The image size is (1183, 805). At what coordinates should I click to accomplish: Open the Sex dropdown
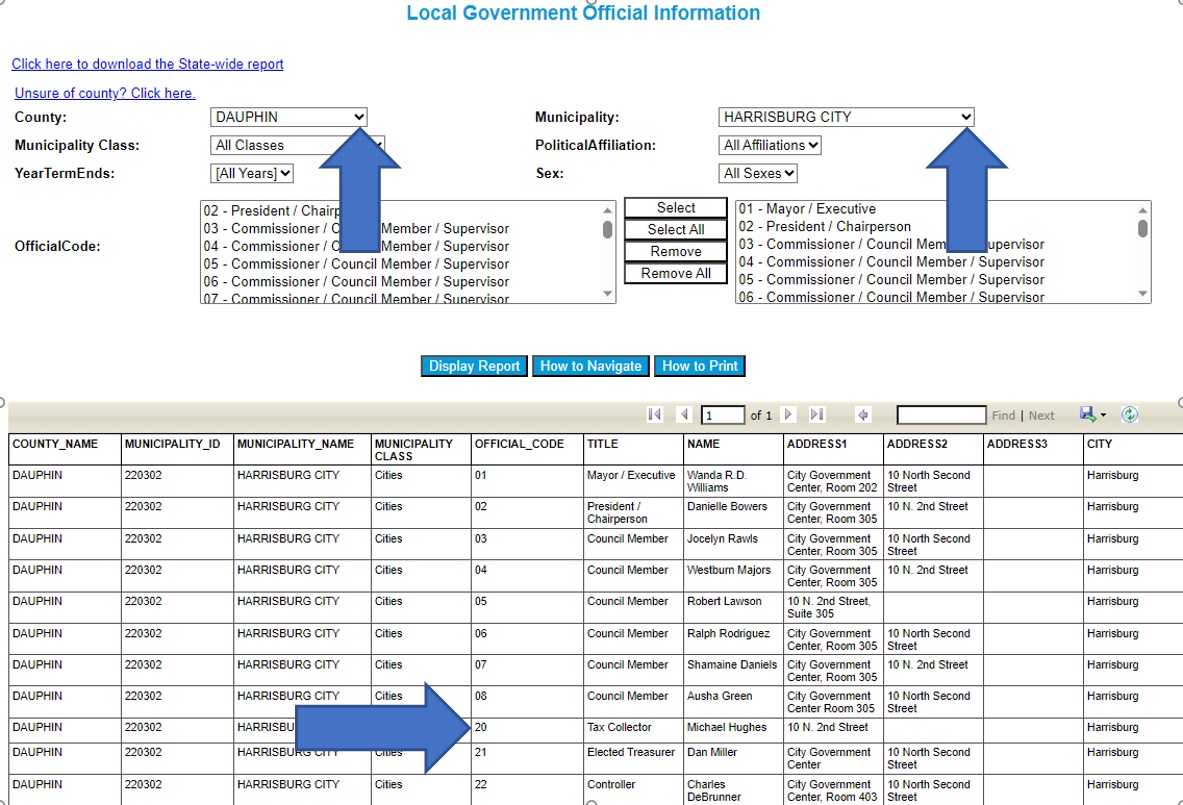click(x=758, y=173)
